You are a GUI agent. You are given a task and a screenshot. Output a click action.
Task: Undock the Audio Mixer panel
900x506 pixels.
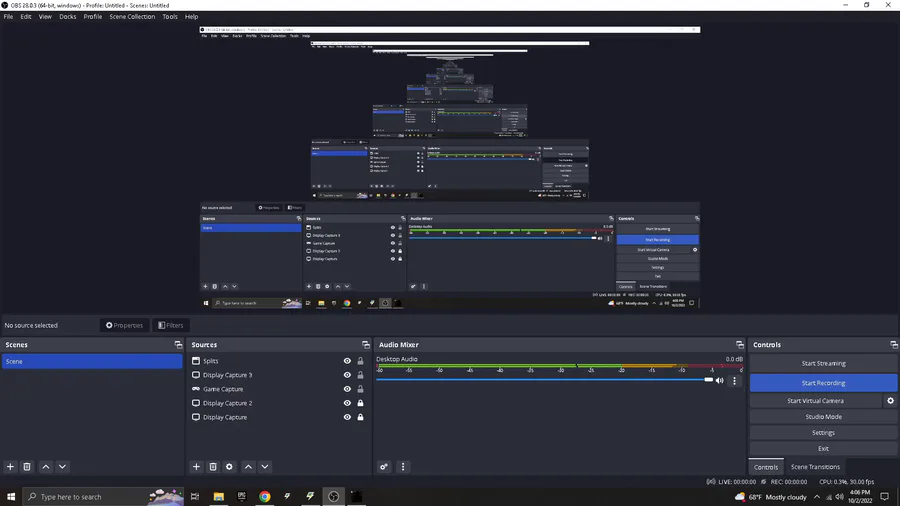[740, 344]
